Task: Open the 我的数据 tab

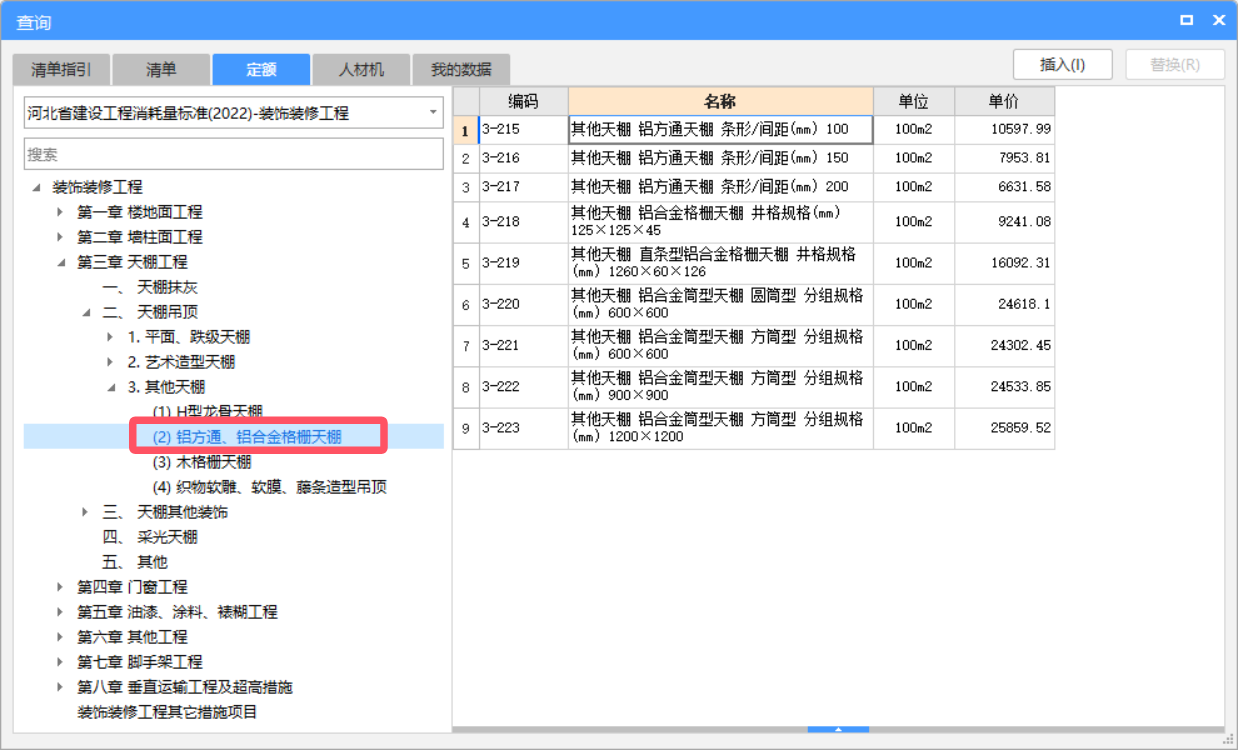Action: [x=461, y=69]
